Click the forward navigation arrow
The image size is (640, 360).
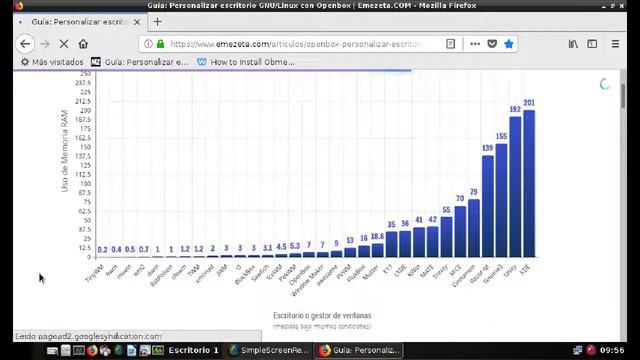(45, 44)
